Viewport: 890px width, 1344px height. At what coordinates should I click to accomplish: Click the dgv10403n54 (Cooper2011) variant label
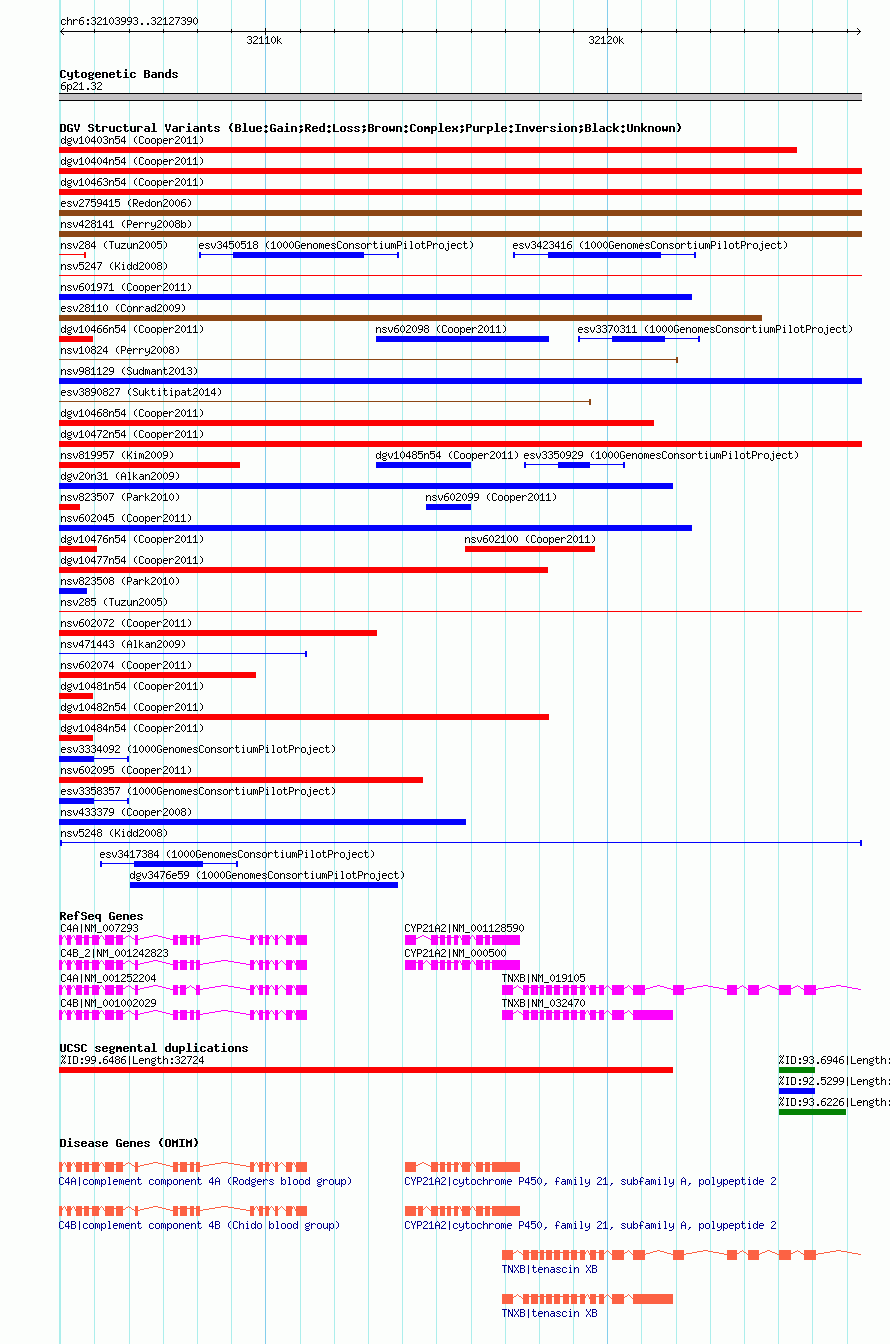(132, 140)
